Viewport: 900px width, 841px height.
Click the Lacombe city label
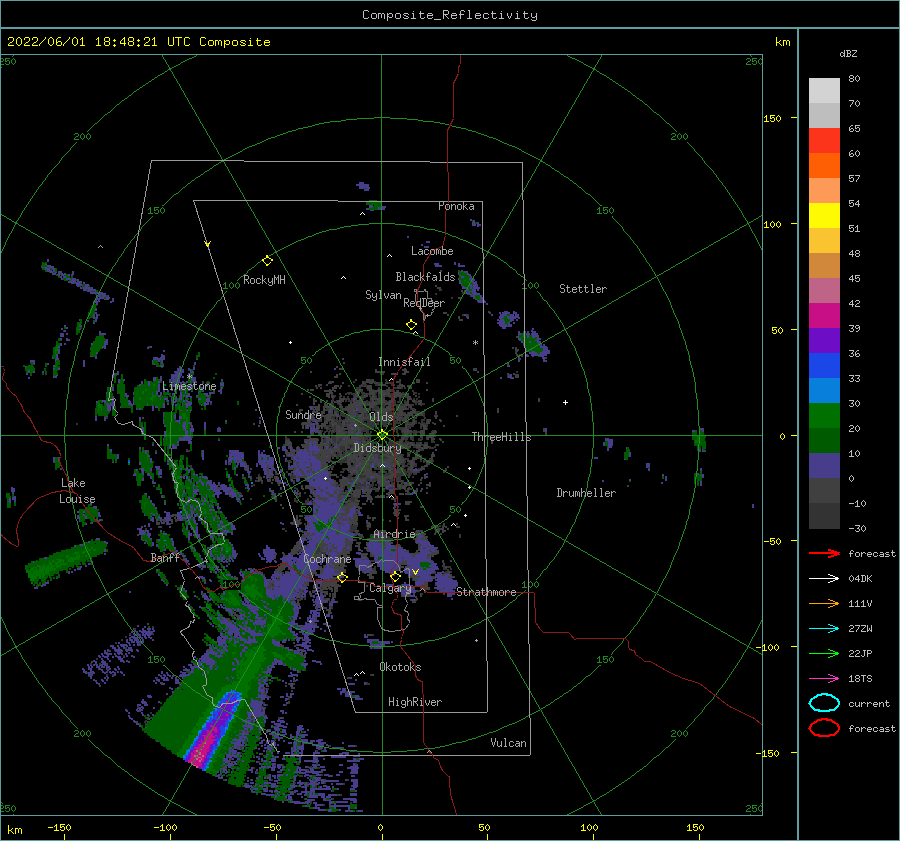click(432, 251)
